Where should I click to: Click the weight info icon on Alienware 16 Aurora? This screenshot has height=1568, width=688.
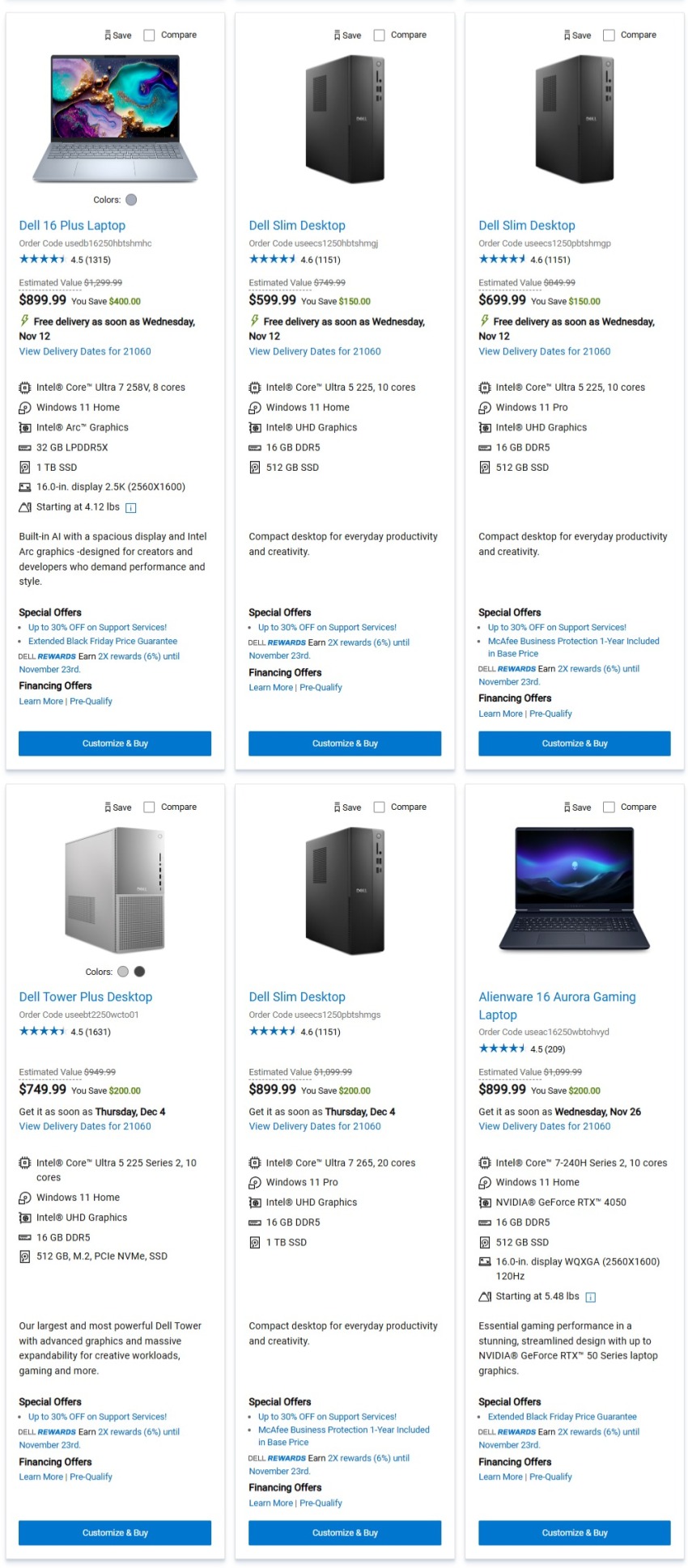point(591,1297)
